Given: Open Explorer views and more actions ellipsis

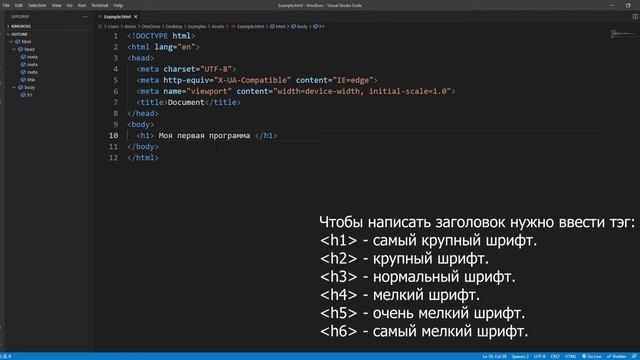Looking at the screenshot, I should pos(85,17).
